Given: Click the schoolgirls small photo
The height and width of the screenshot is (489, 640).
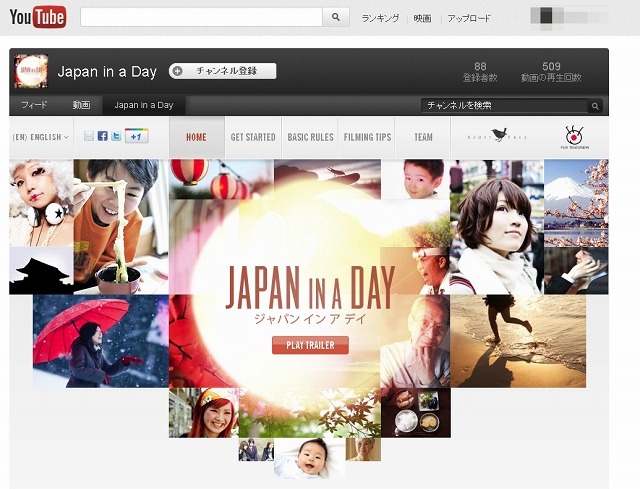Looking at the screenshot, I should [x=256, y=449].
